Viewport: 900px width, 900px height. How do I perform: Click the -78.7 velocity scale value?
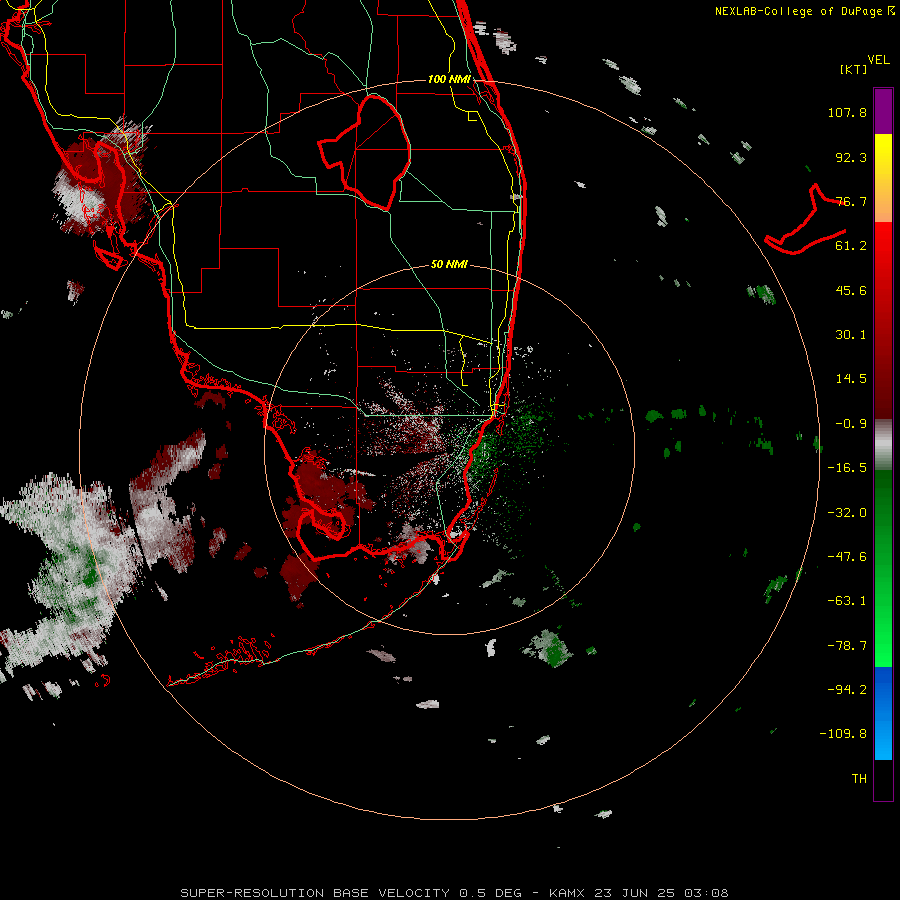(x=847, y=646)
